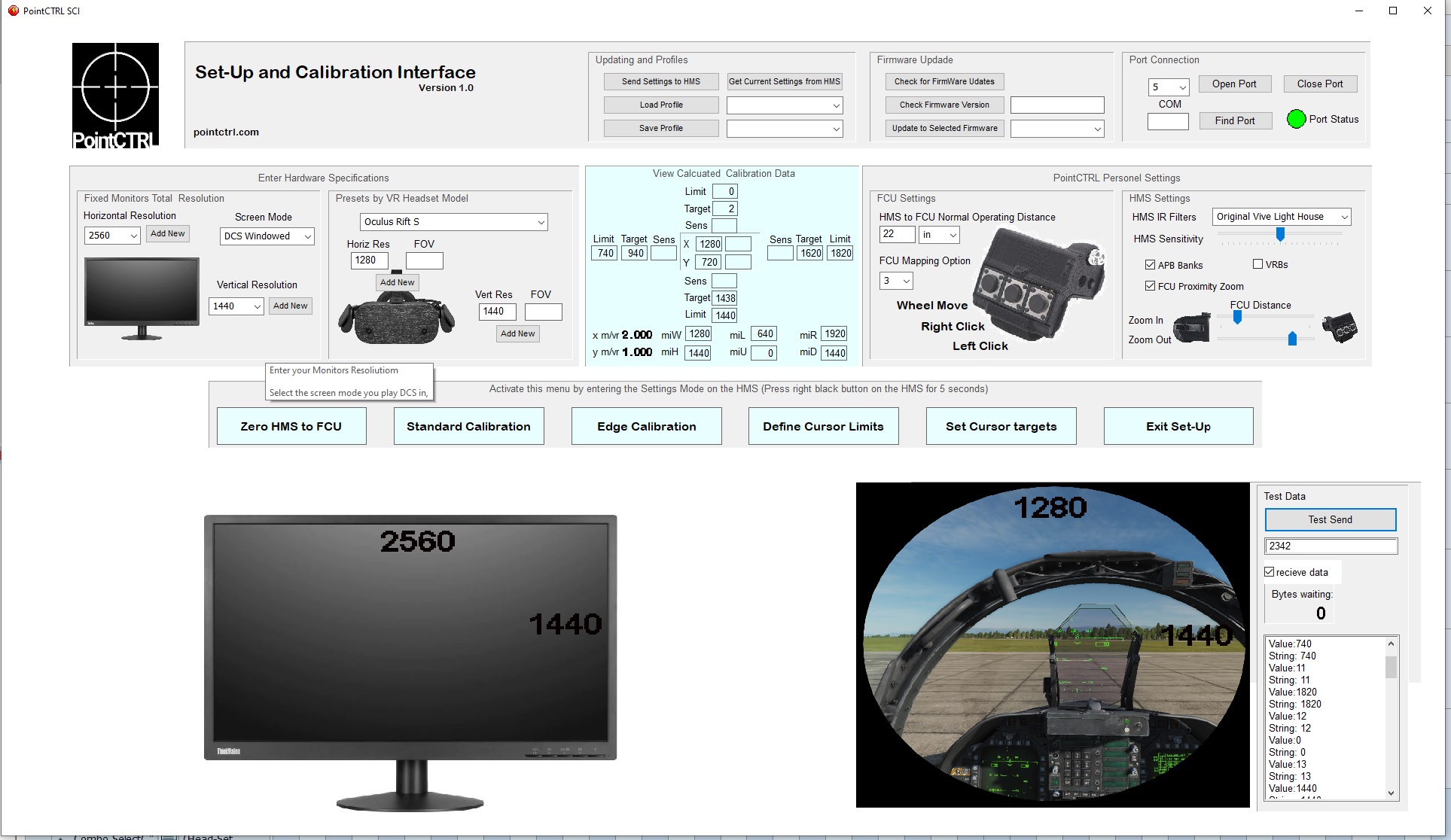The height and width of the screenshot is (840, 1451).
Task: Click the HMS to FCU distance field
Action: click(898, 234)
